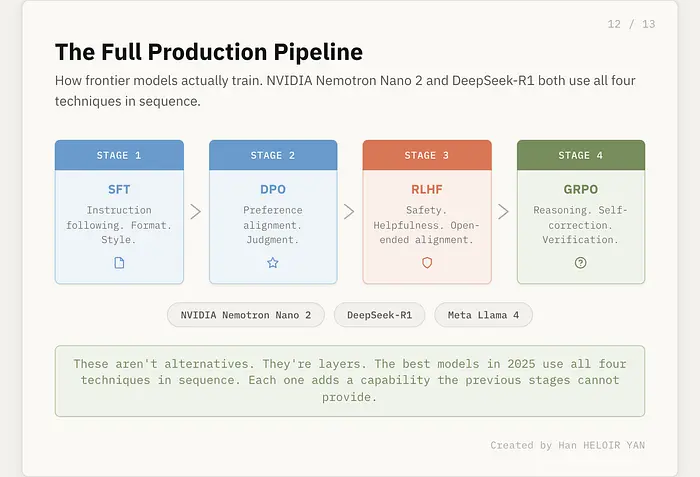The height and width of the screenshot is (477, 700).
Task: Click the chevron arrow between SFT and DPO
Action: [x=196, y=212]
